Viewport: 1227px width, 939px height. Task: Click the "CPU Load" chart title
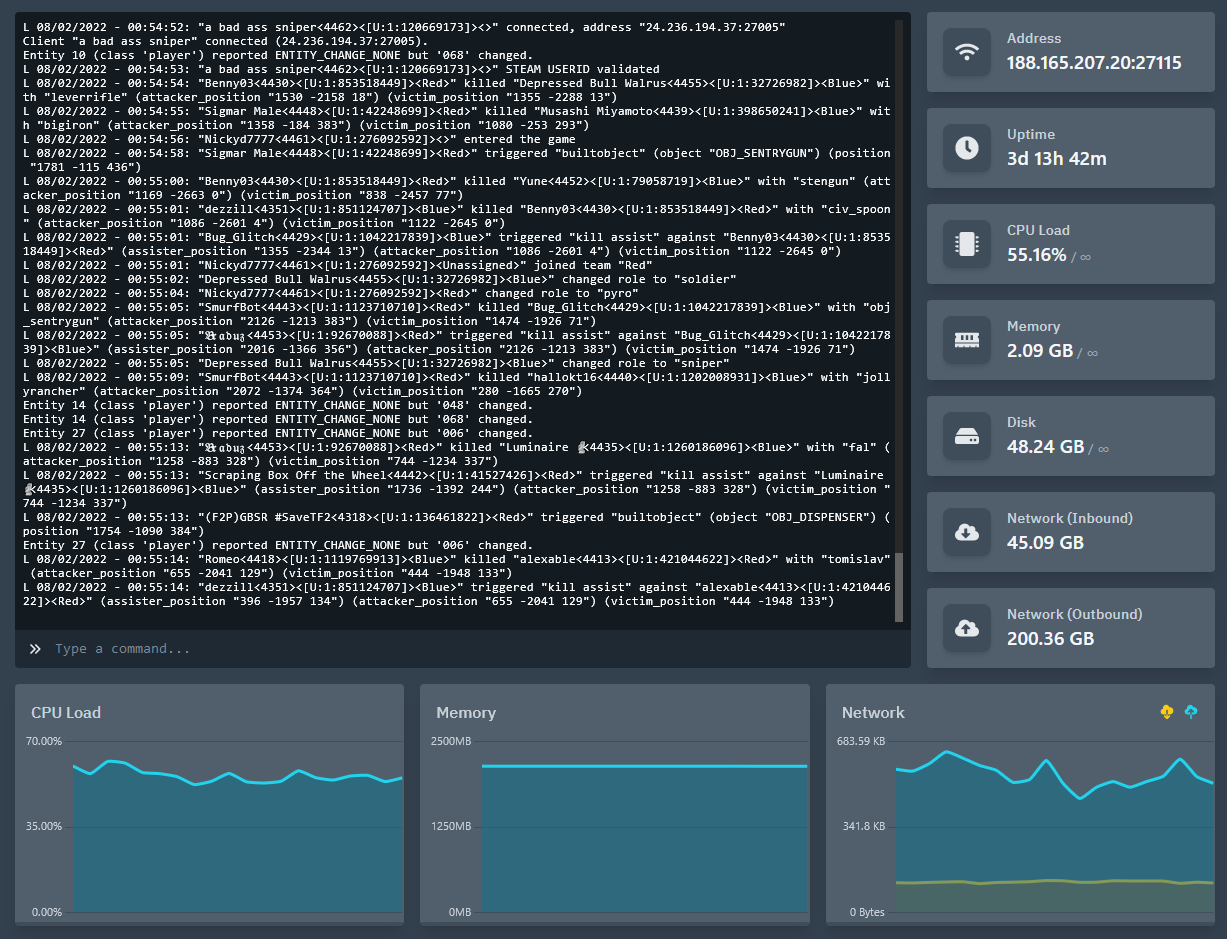(x=66, y=712)
